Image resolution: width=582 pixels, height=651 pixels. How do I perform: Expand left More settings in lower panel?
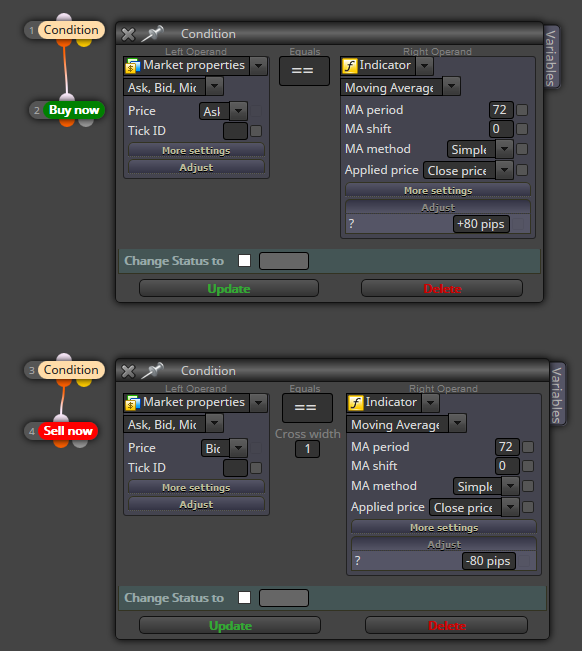[196, 487]
